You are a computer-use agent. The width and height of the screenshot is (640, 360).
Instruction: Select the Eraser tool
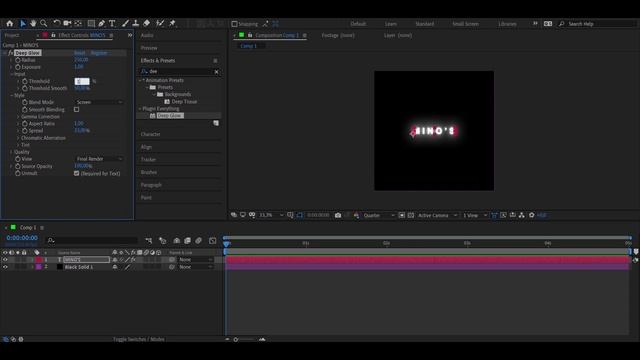(x=147, y=24)
